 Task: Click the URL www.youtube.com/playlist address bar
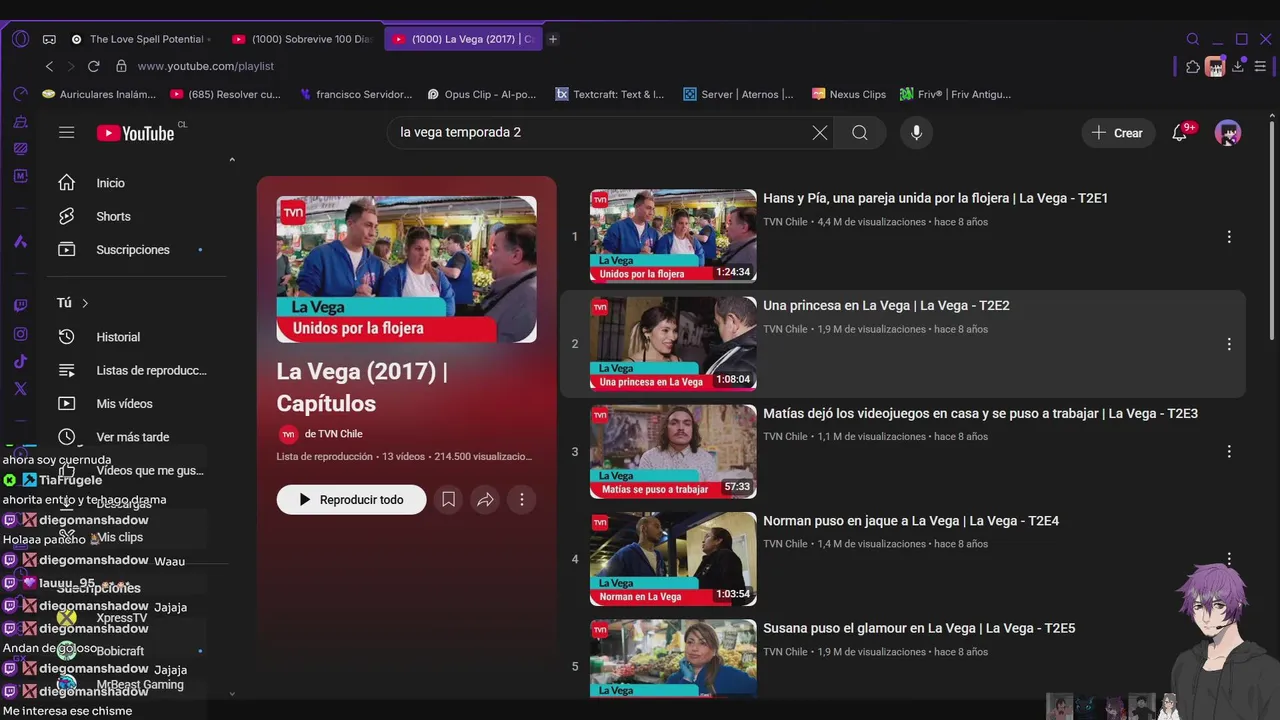pos(205,66)
